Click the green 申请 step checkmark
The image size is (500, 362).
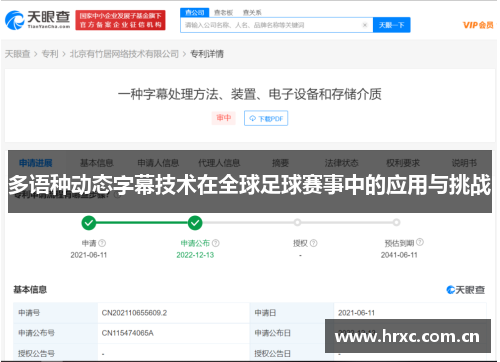coord(89,223)
